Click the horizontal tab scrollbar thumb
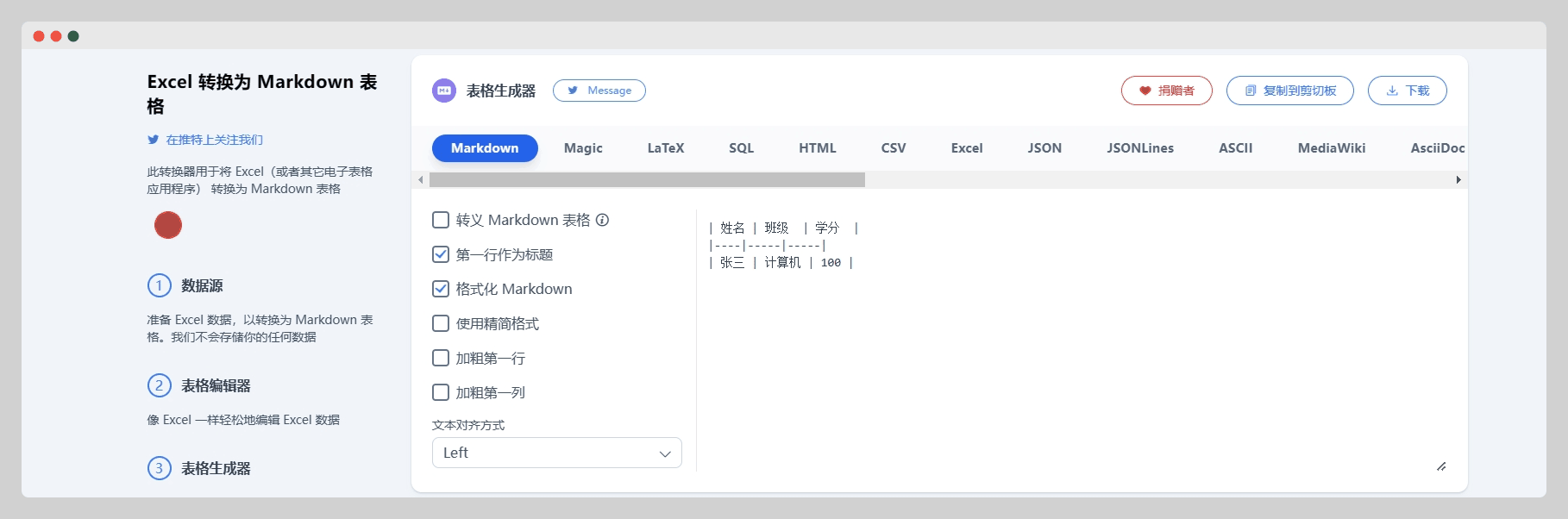 click(647, 180)
